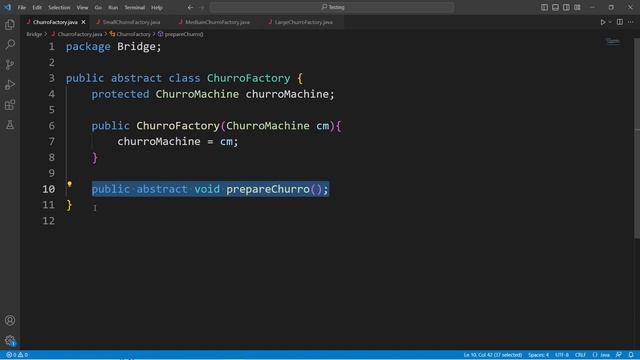The image size is (640, 360).
Task: Open the Explorer view in activity bar
Action: [x=10, y=24]
